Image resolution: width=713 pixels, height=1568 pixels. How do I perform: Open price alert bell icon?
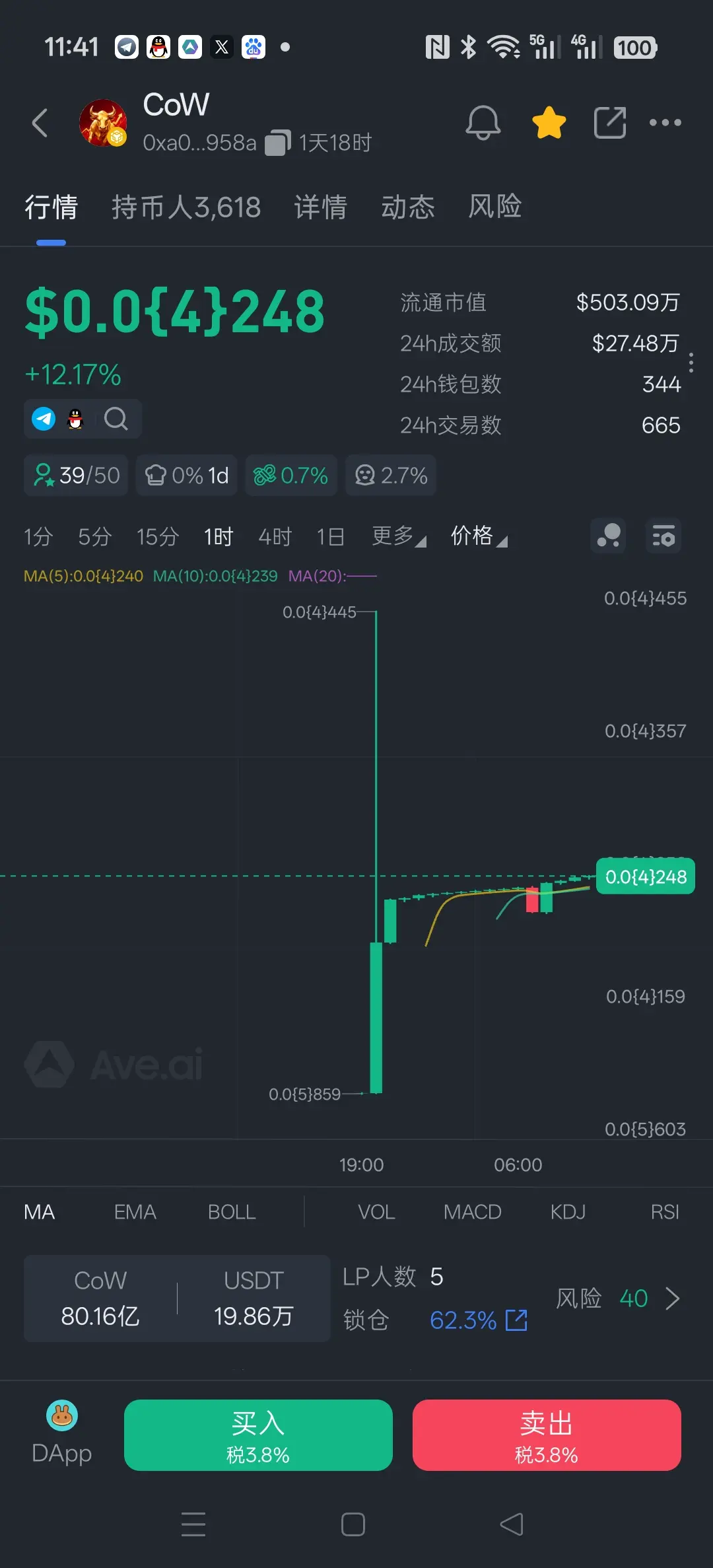point(483,123)
